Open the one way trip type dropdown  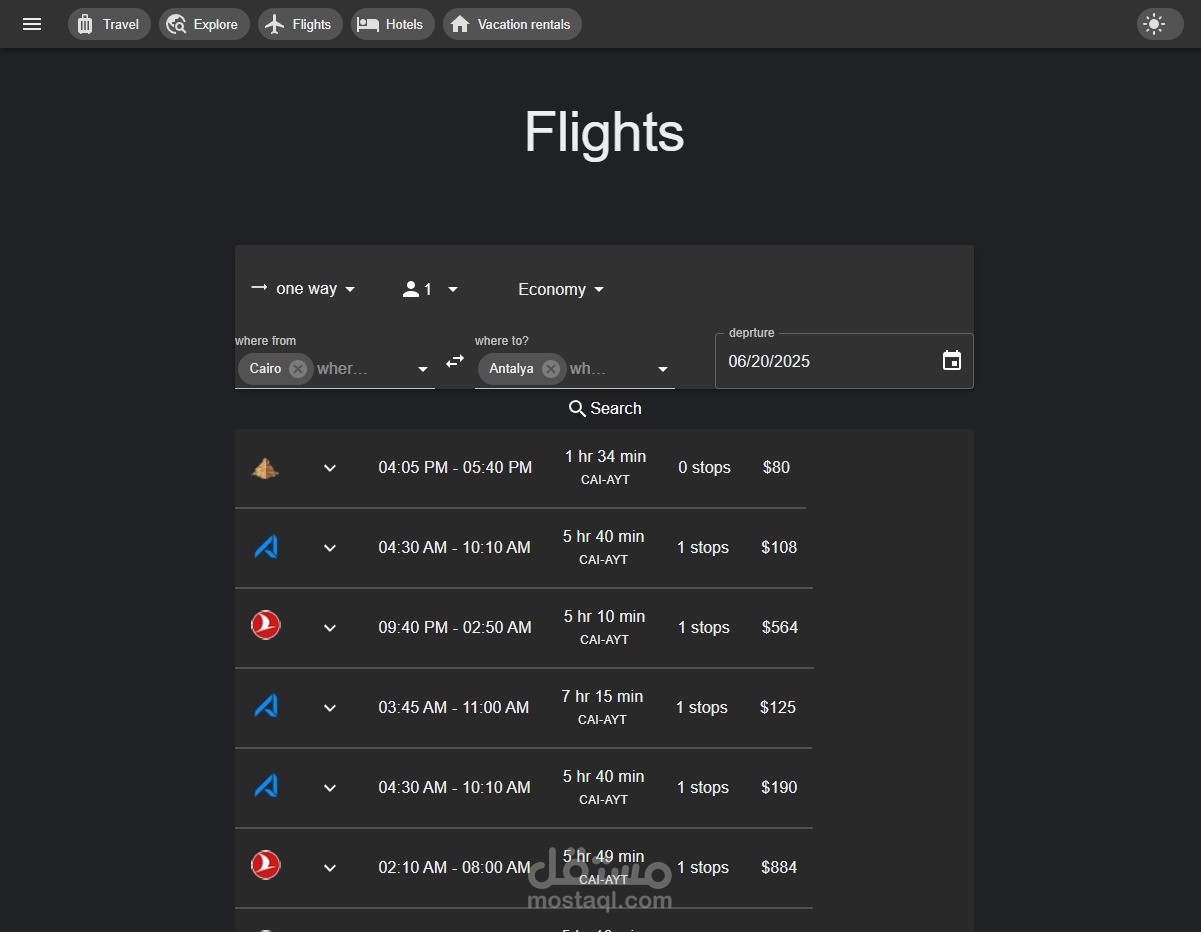click(304, 289)
